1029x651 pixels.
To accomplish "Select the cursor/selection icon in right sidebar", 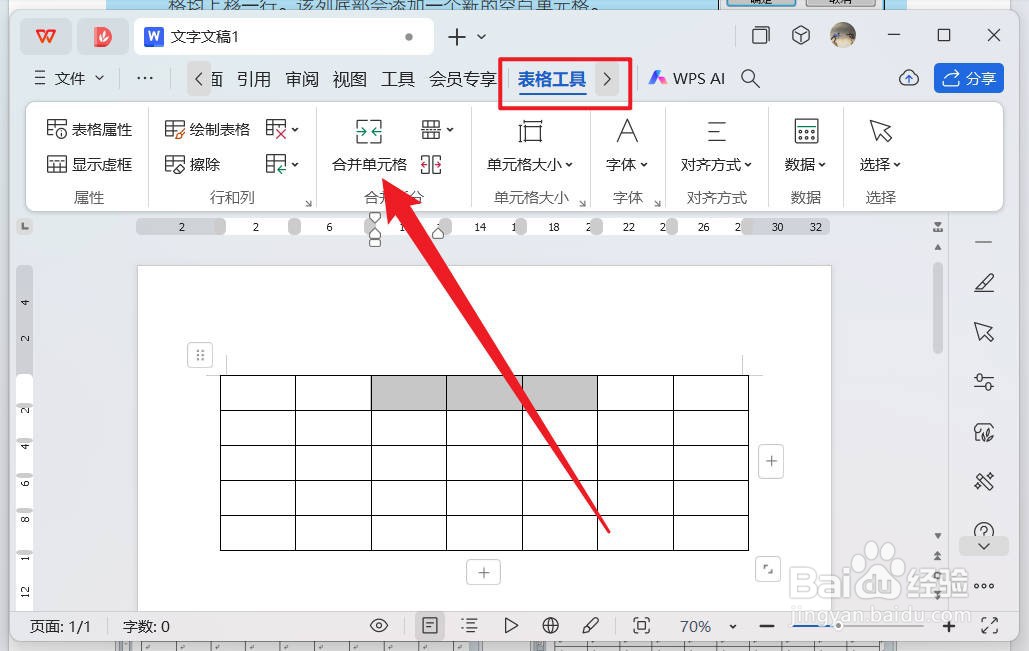I will coord(984,331).
